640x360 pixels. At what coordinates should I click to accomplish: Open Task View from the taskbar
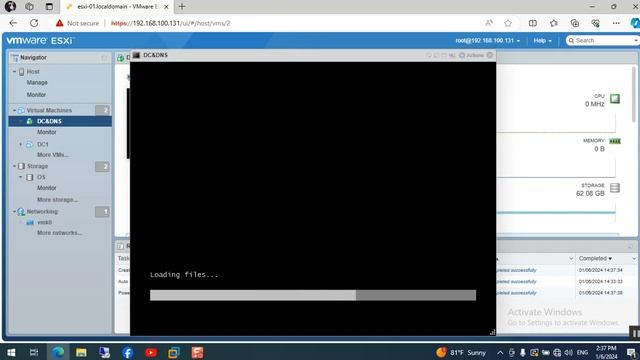(34, 352)
